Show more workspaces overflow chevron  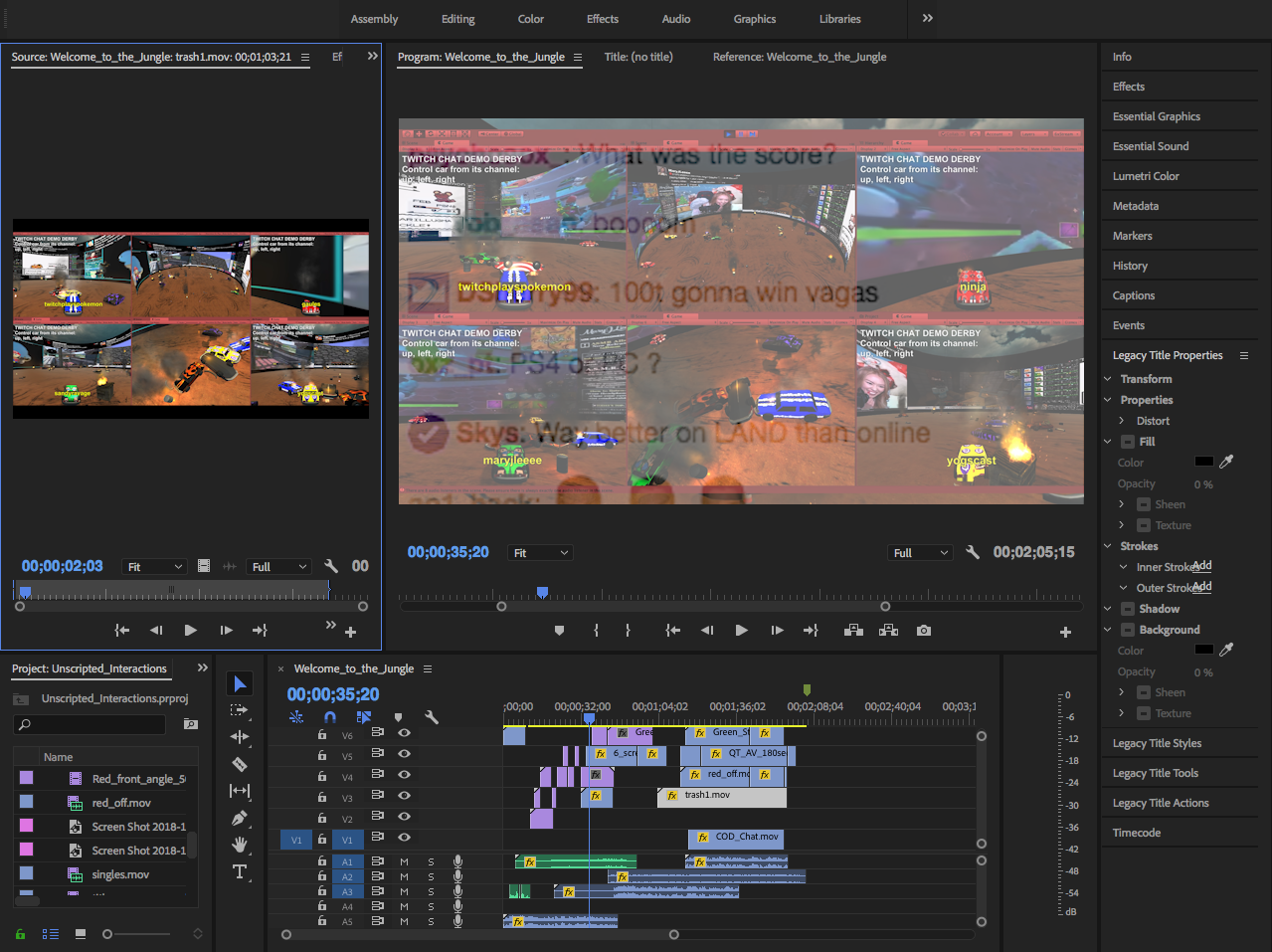(927, 18)
